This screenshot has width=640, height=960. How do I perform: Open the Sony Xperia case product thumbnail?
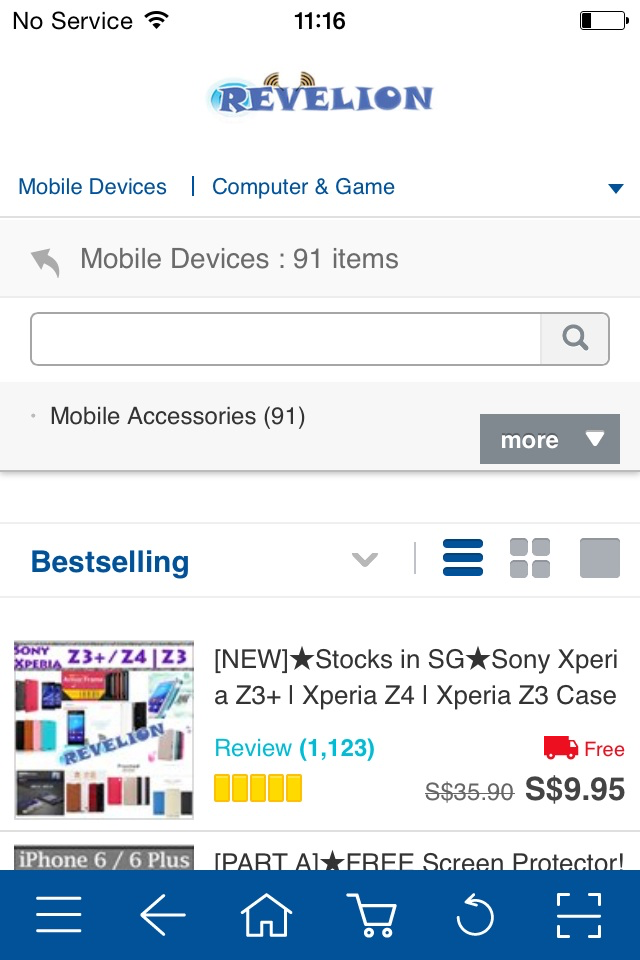(x=104, y=729)
